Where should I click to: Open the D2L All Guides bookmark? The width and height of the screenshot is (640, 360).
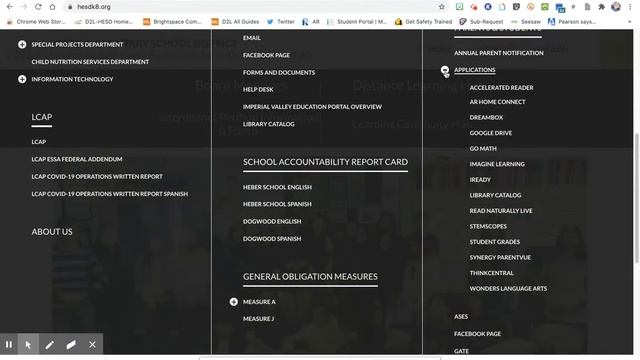pos(235,22)
